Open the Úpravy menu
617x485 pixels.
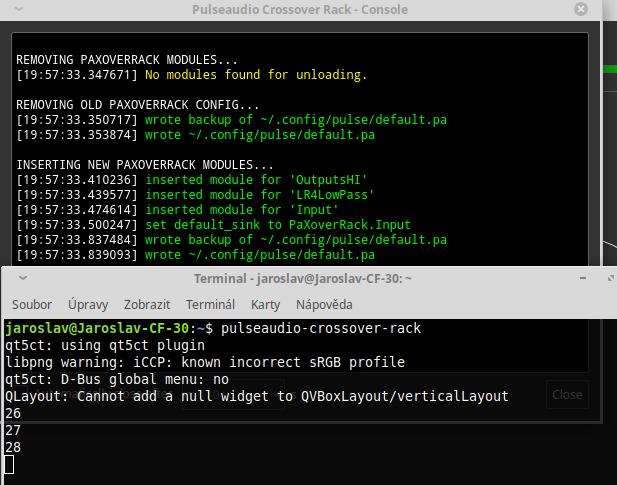pos(88,304)
